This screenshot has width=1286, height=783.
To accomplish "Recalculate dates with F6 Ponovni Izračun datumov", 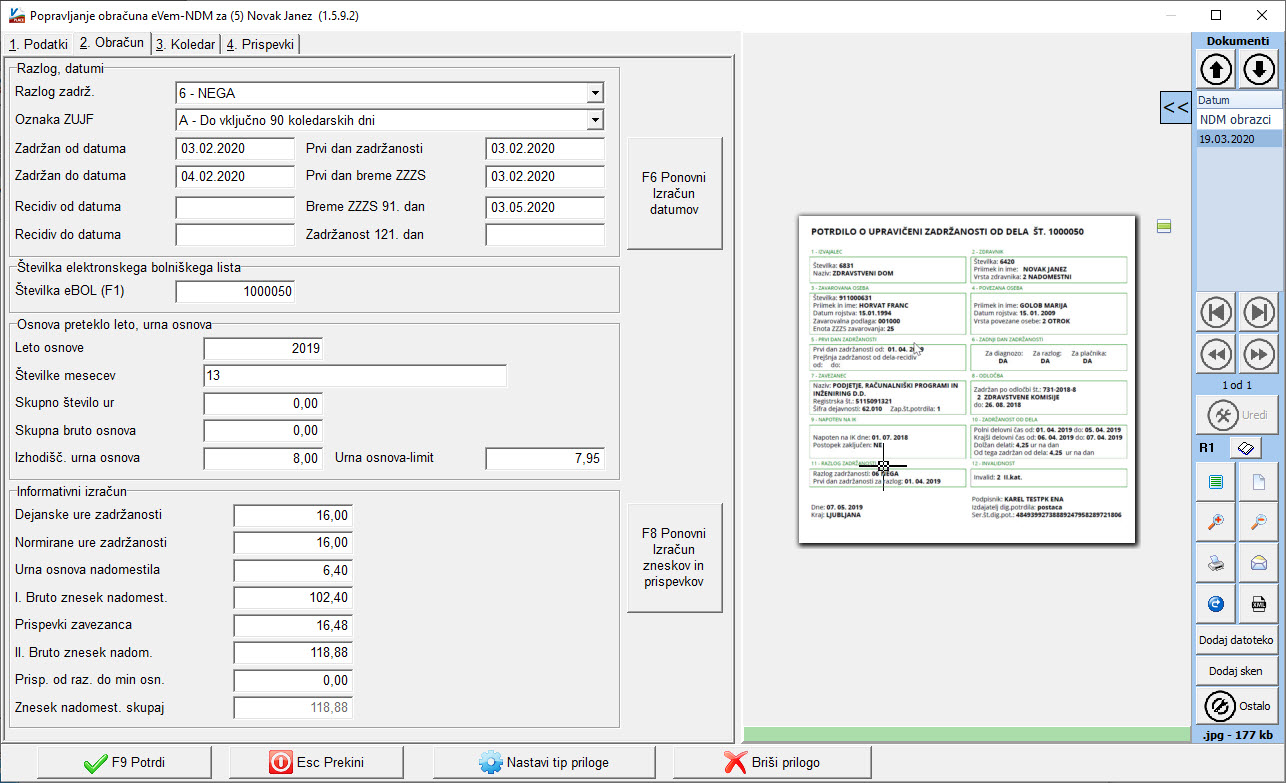I will tap(675, 193).
